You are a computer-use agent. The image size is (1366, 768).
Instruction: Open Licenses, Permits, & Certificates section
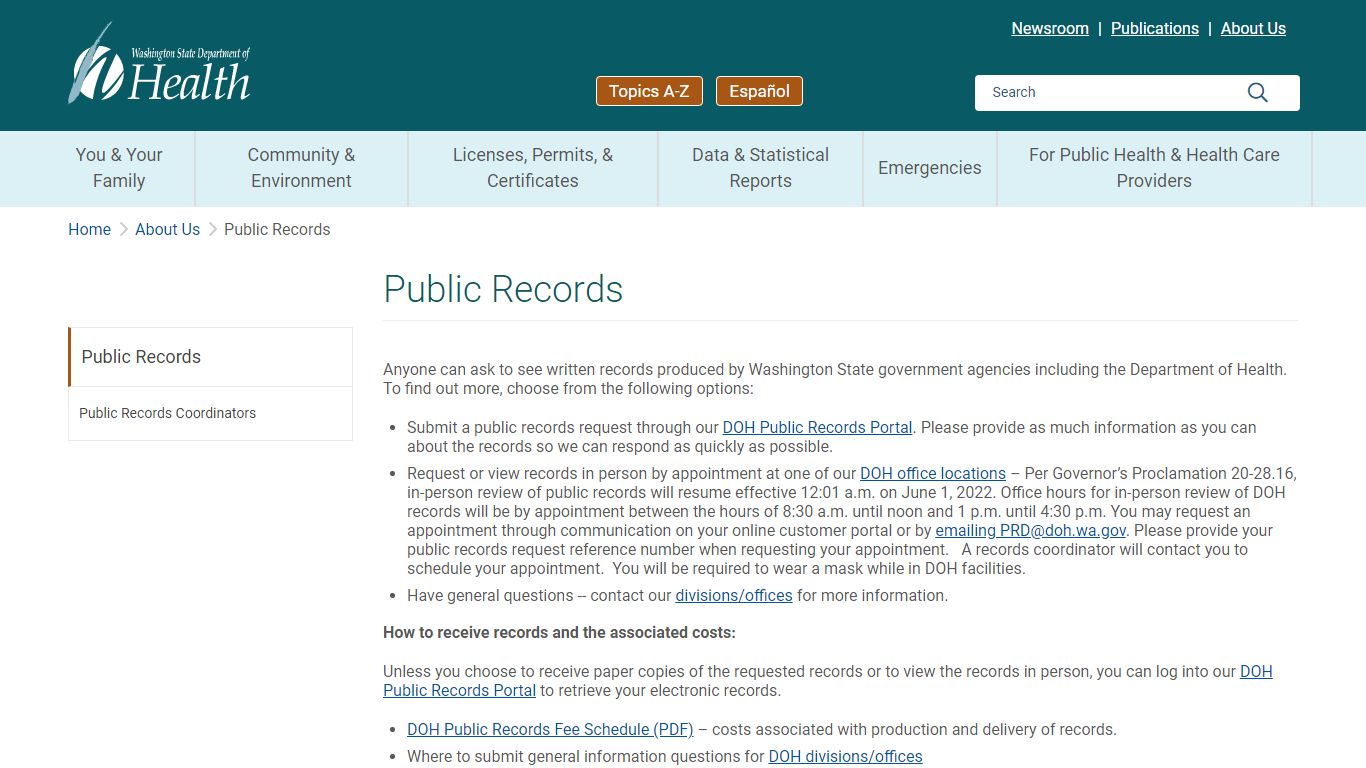(532, 168)
